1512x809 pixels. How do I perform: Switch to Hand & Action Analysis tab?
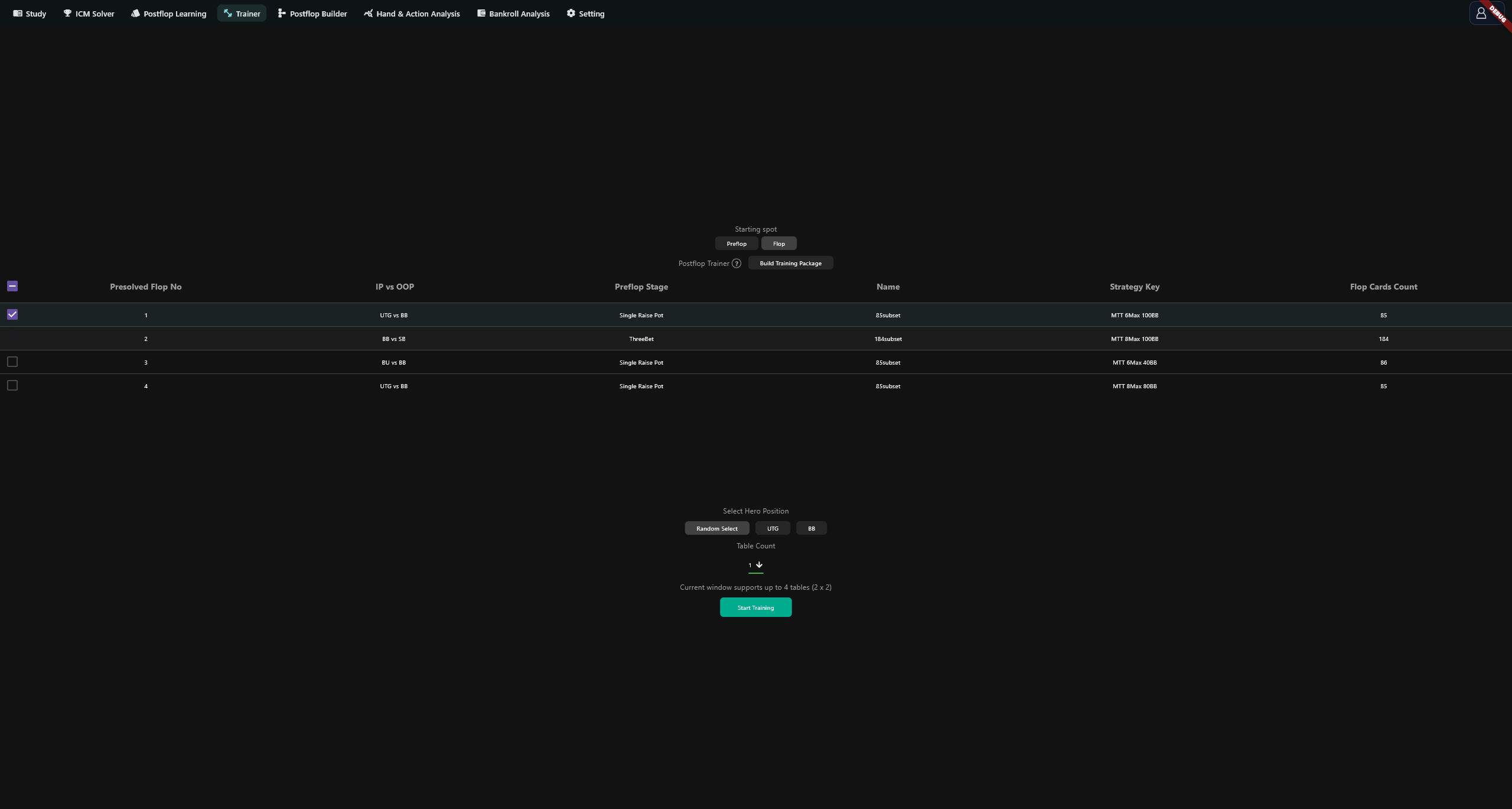[x=412, y=14]
